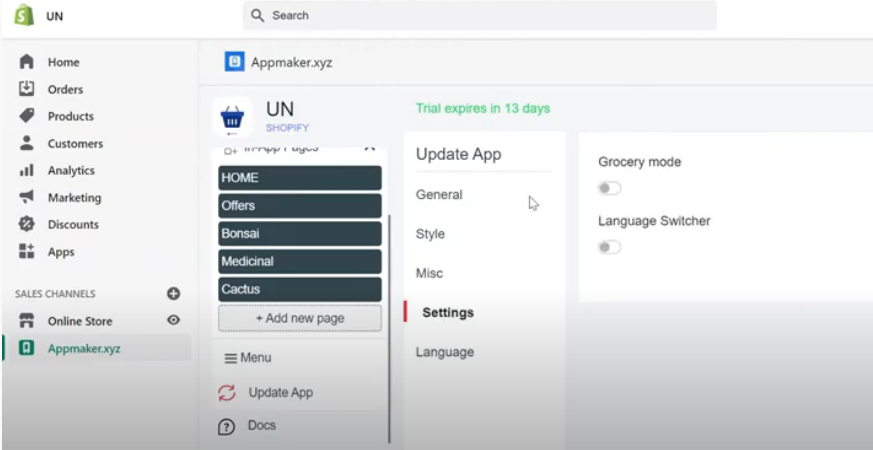Open the Misc tab
The width and height of the screenshot is (873, 450).
pyautogui.click(x=429, y=273)
